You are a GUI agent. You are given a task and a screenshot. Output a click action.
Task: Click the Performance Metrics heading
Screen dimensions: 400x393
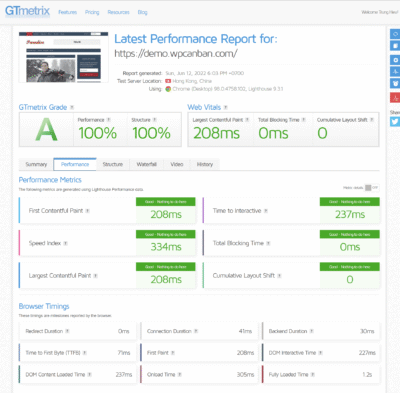50,180
